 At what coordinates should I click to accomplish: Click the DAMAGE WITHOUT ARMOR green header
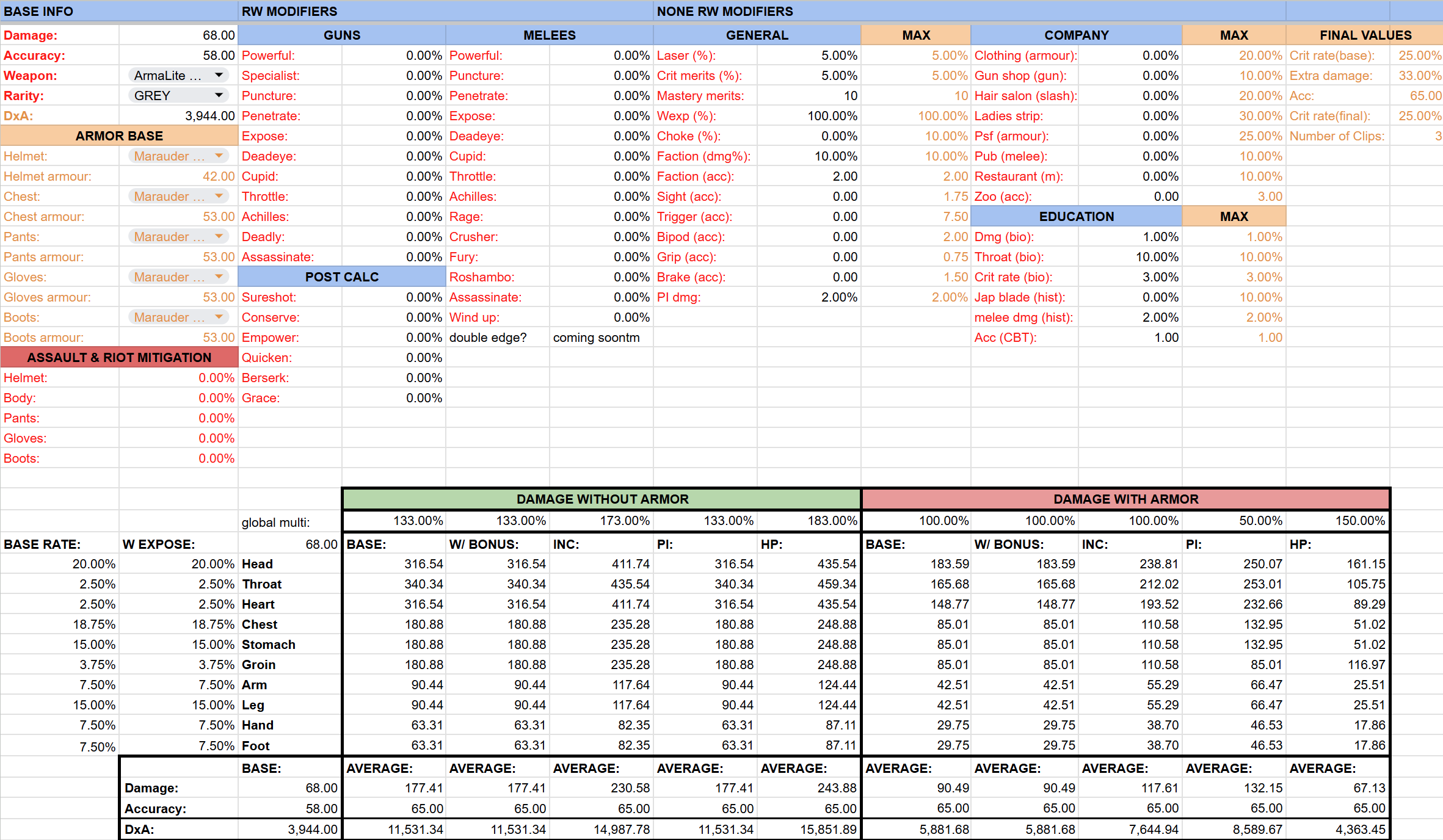(602, 499)
